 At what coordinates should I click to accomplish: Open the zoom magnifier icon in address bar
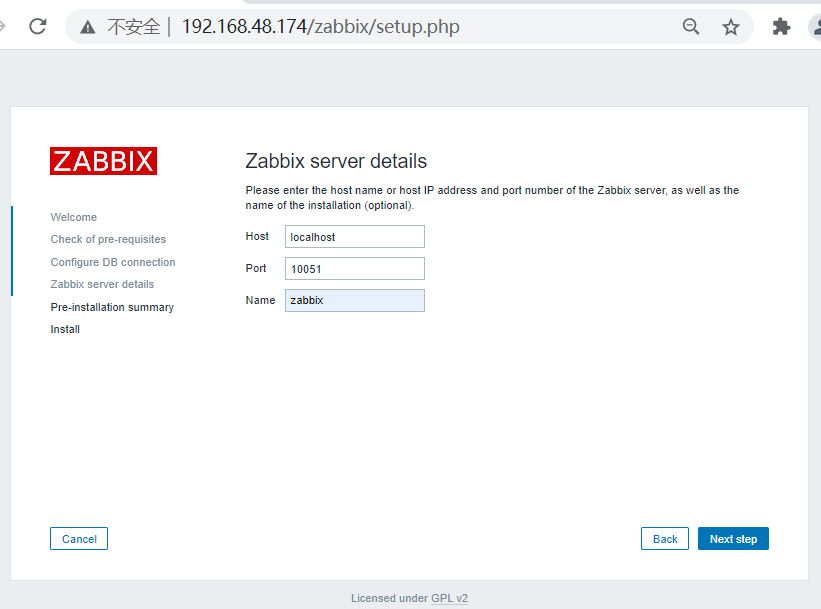coord(691,26)
